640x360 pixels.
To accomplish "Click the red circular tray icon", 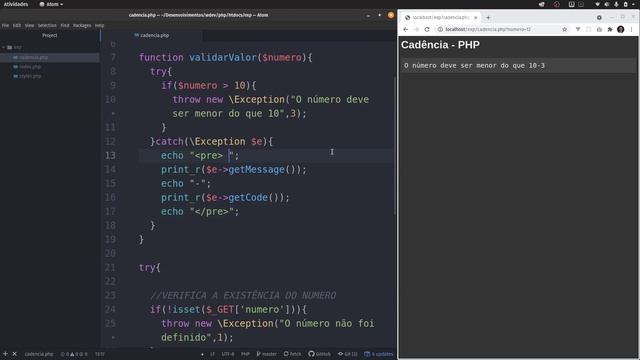I will click(x=557, y=4).
